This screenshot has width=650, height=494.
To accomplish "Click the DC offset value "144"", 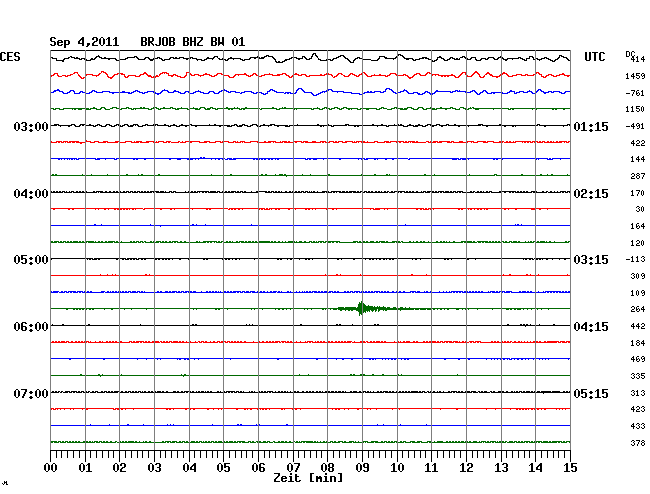I will click(x=638, y=159).
